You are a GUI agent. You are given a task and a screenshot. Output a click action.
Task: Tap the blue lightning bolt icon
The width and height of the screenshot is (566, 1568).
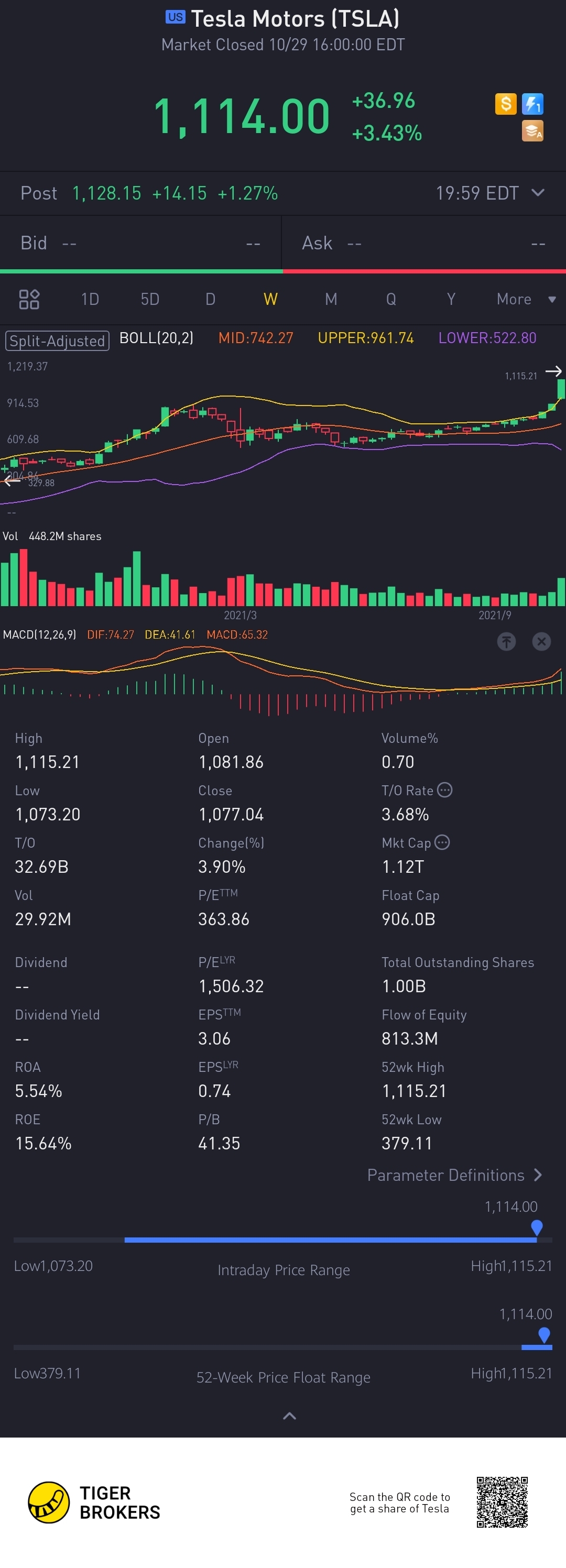(x=532, y=104)
